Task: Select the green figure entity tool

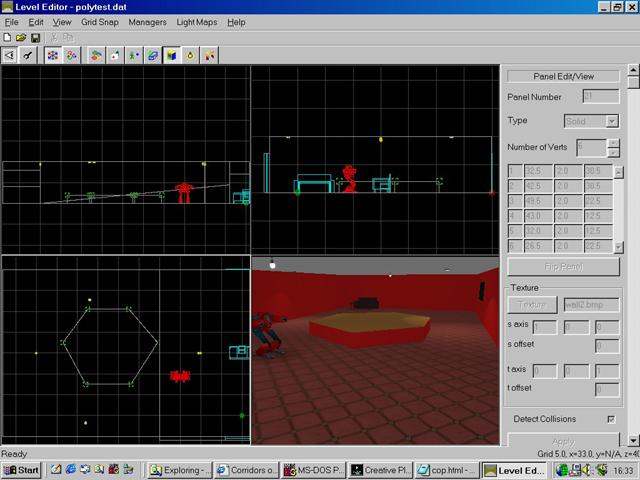Action: click(x=134, y=55)
